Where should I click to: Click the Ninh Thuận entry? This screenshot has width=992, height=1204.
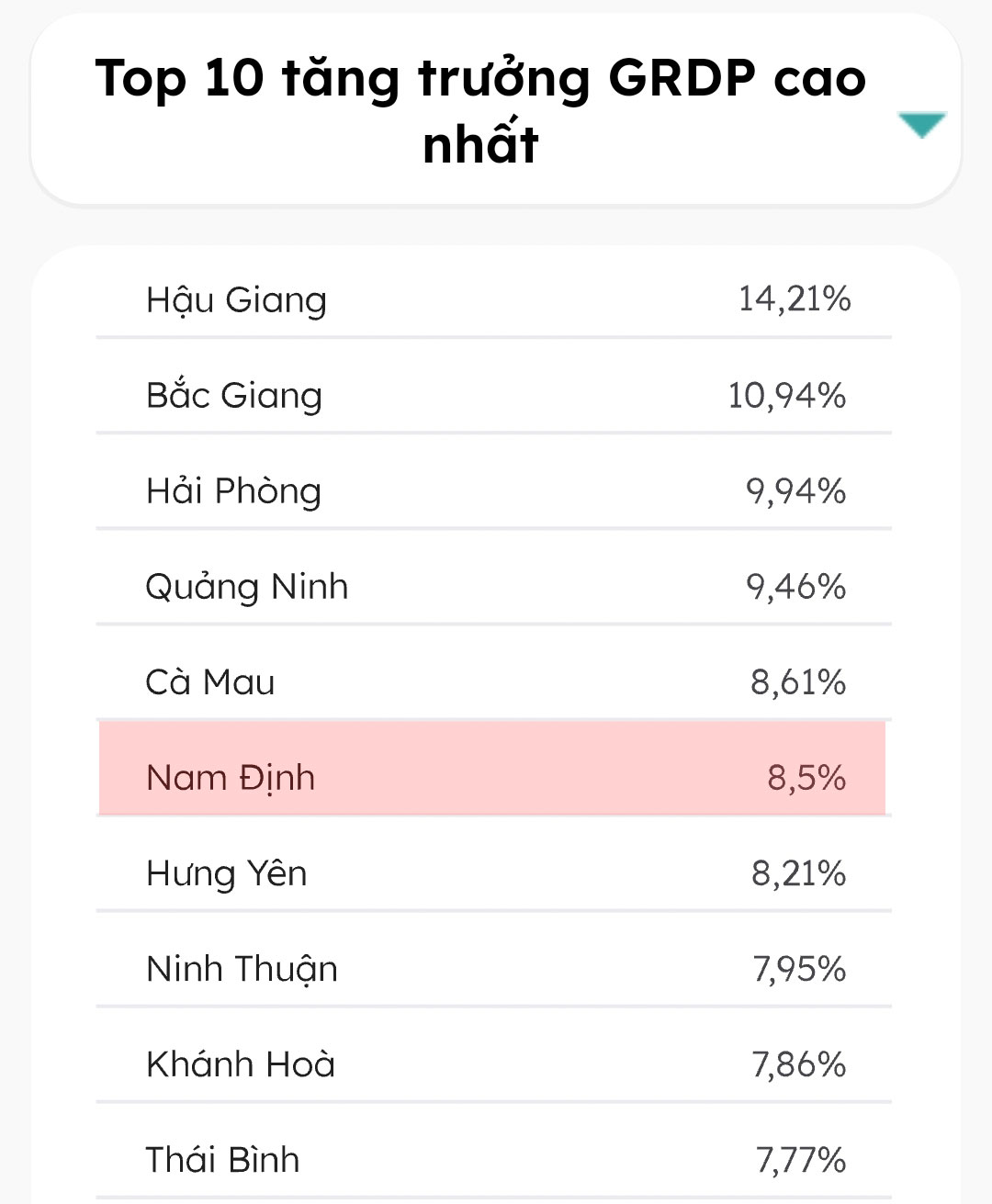[x=242, y=969]
